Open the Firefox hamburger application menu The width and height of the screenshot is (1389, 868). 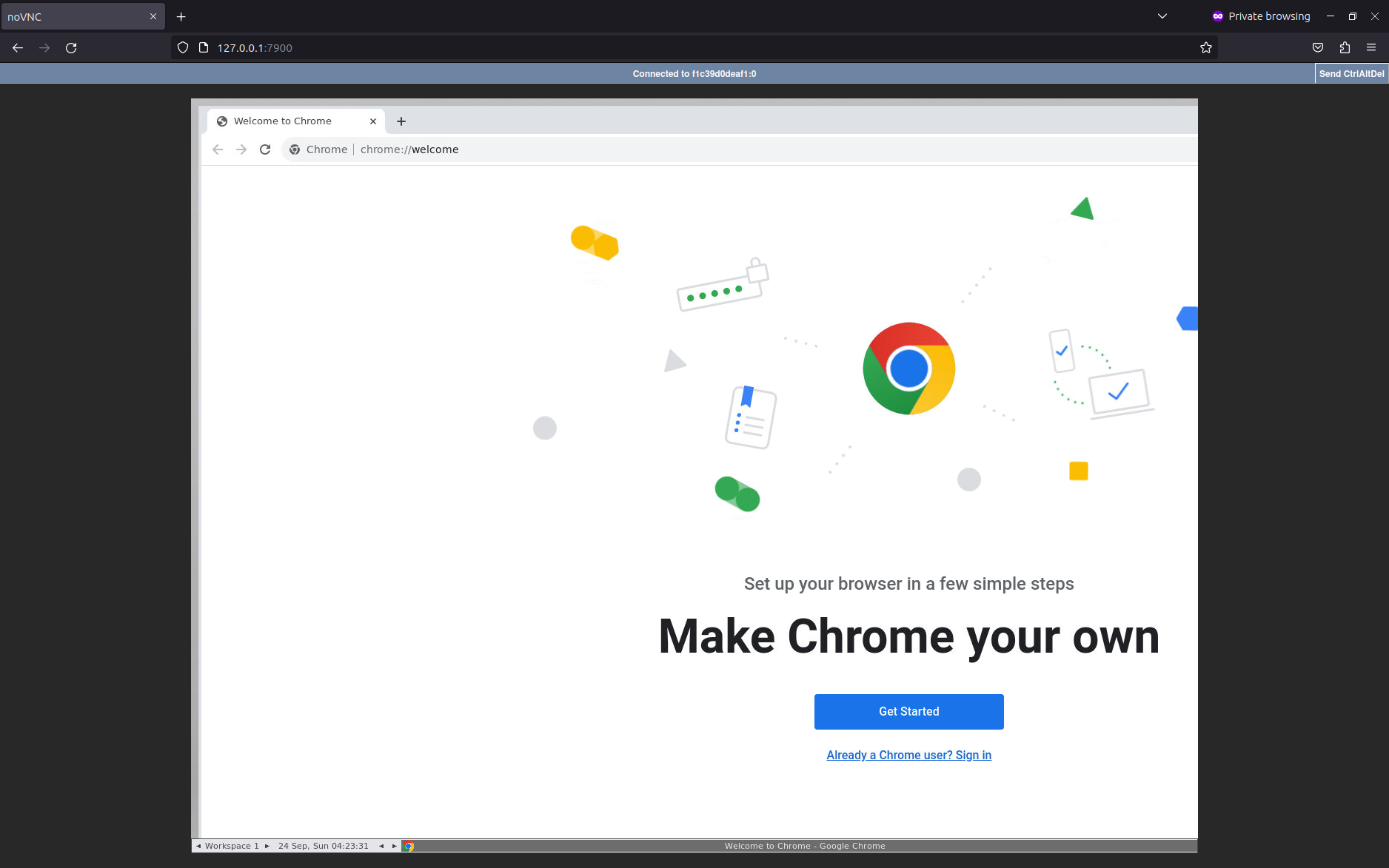pyautogui.click(x=1371, y=48)
